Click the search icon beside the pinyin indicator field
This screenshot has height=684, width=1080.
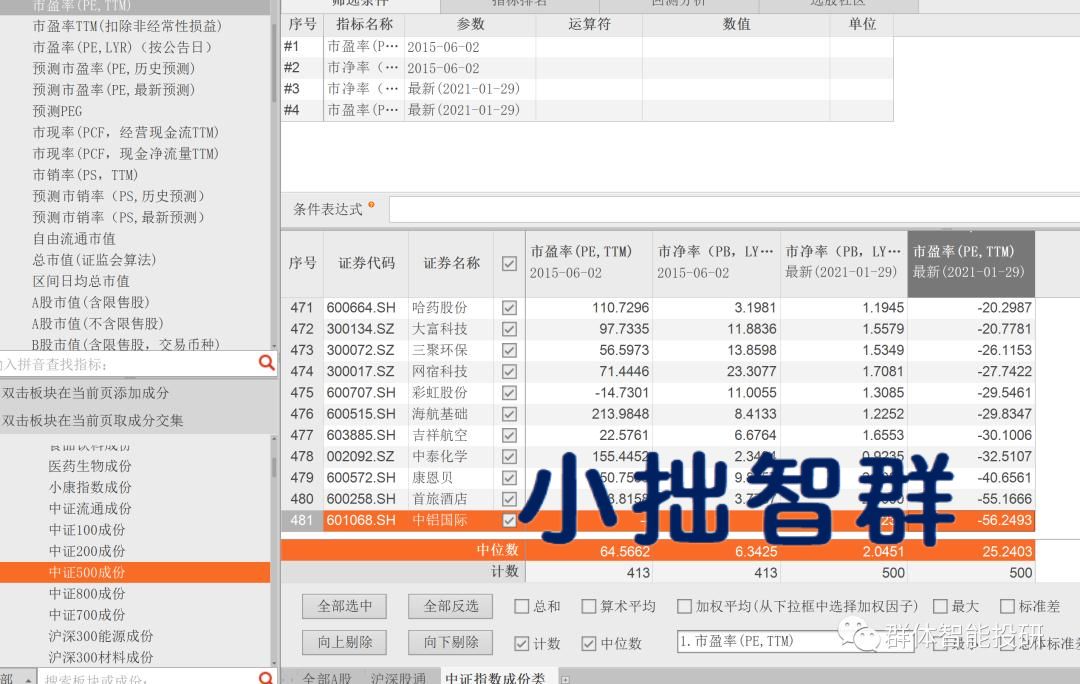pyautogui.click(x=267, y=363)
